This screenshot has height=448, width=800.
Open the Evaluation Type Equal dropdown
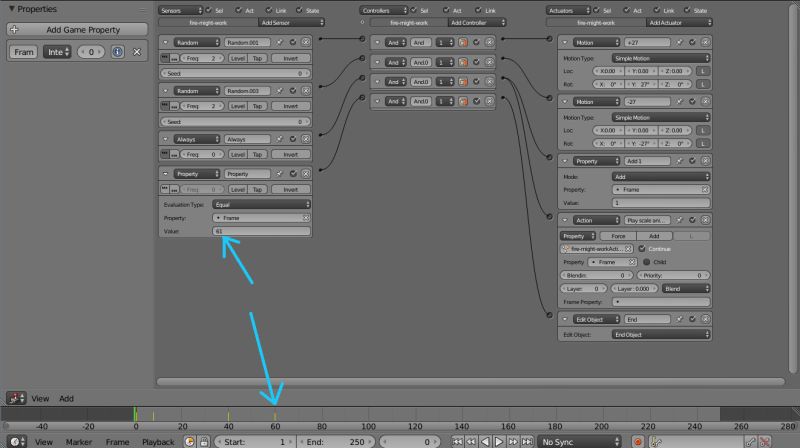(x=261, y=204)
